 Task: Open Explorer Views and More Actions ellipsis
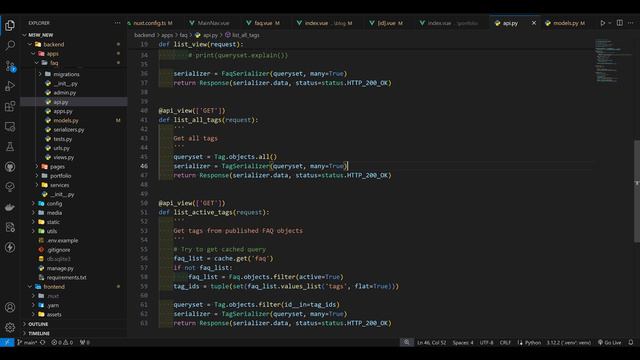(x=118, y=23)
